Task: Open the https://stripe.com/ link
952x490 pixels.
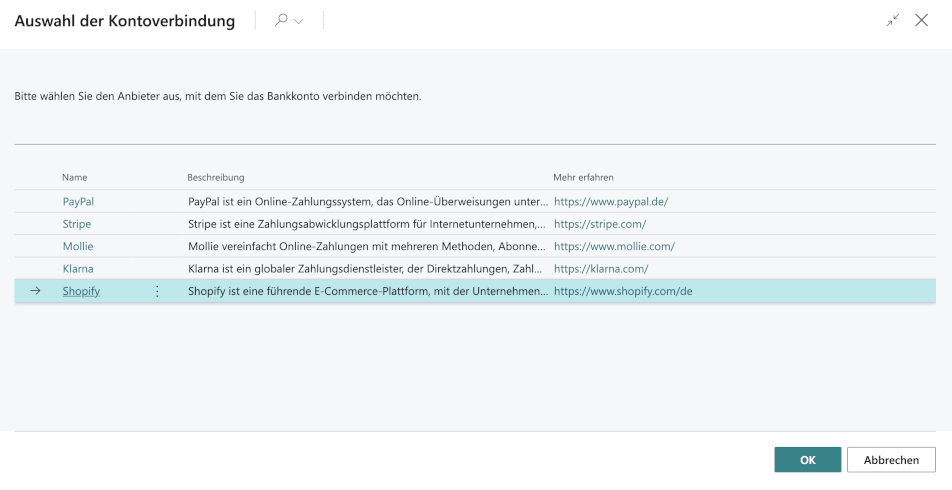Action: (x=600, y=224)
